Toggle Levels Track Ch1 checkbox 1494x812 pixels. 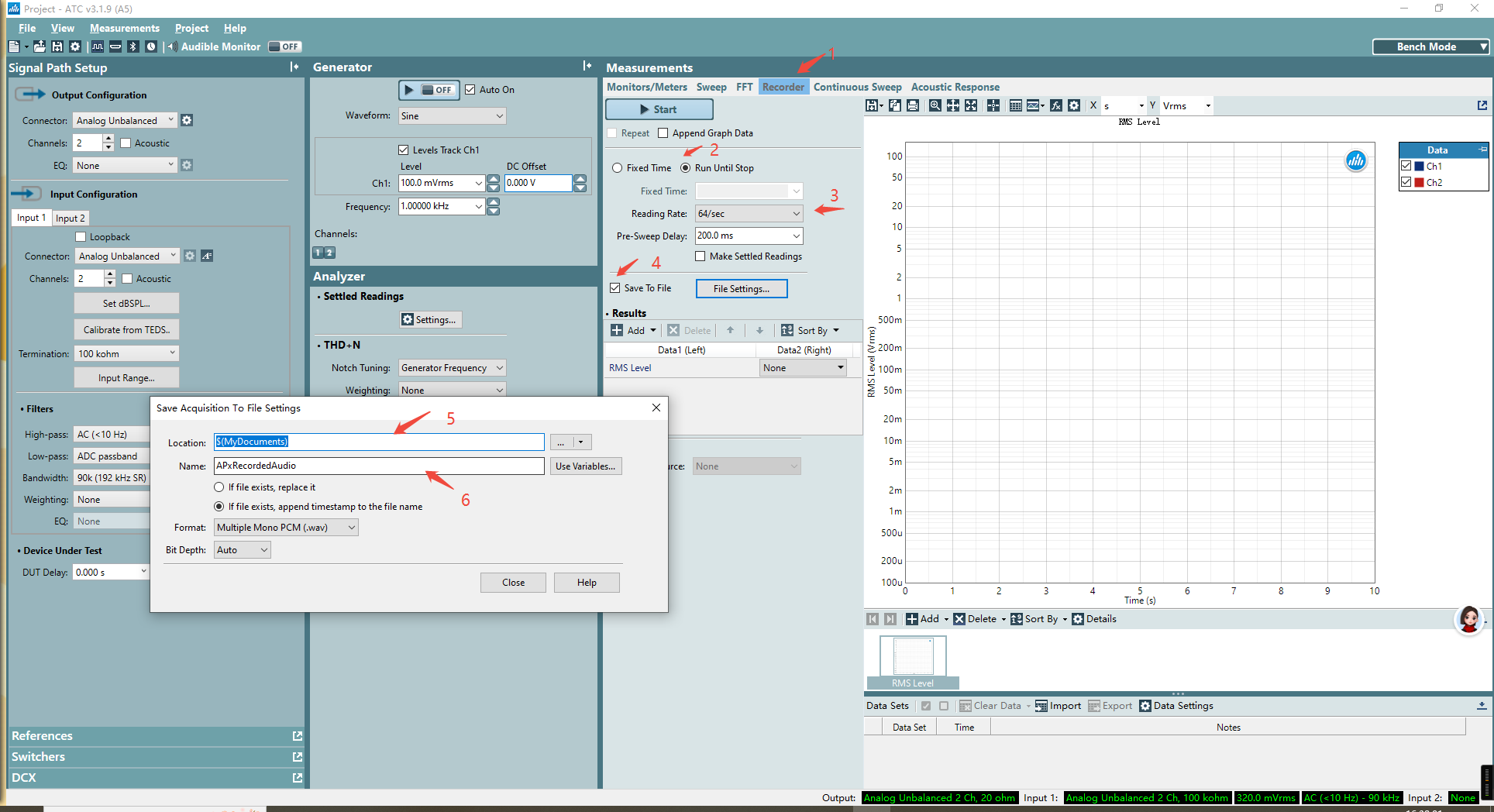tap(403, 150)
